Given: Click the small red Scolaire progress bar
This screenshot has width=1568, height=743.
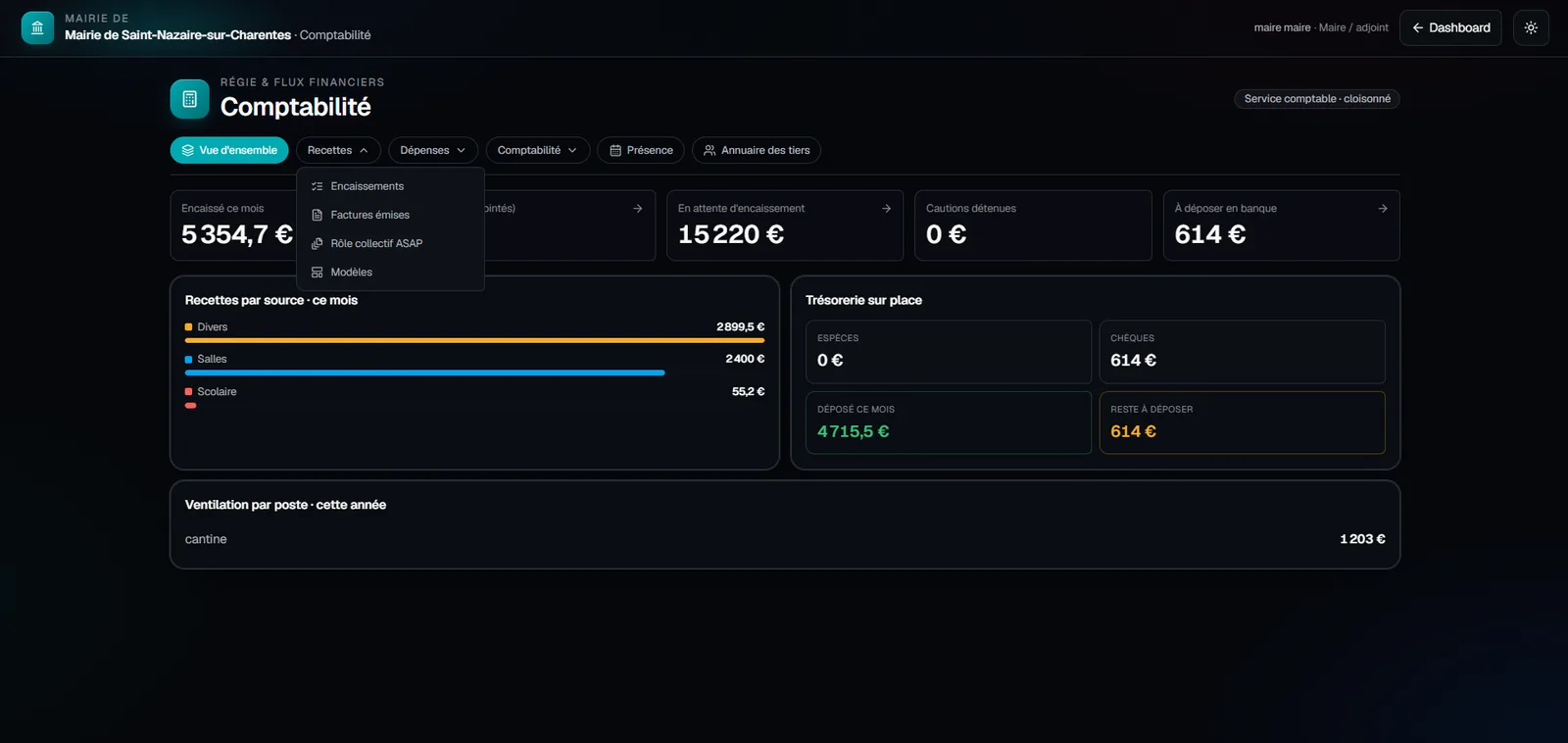Looking at the screenshot, I should [x=191, y=405].
